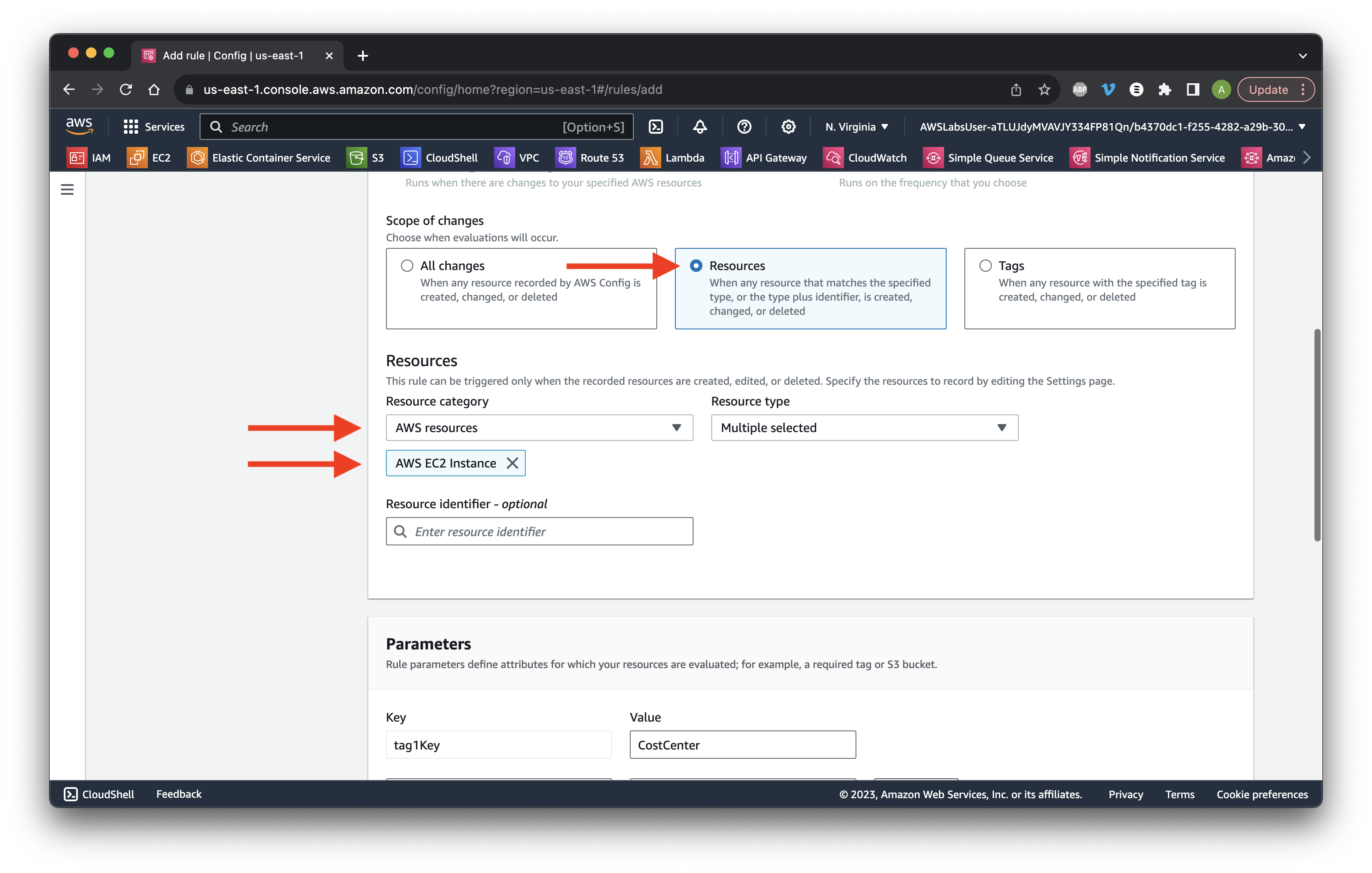Viewport: 1372px width, 873px height.
Task: Focus the AWS console Search box
Action: [x=416, y=127]
